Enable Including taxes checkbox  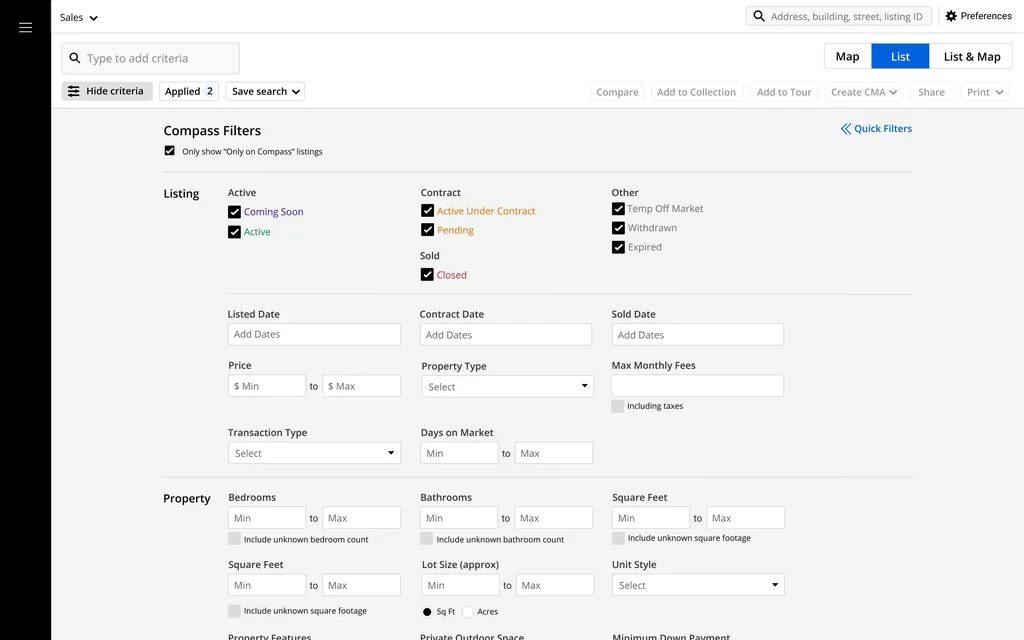[618, 406]
